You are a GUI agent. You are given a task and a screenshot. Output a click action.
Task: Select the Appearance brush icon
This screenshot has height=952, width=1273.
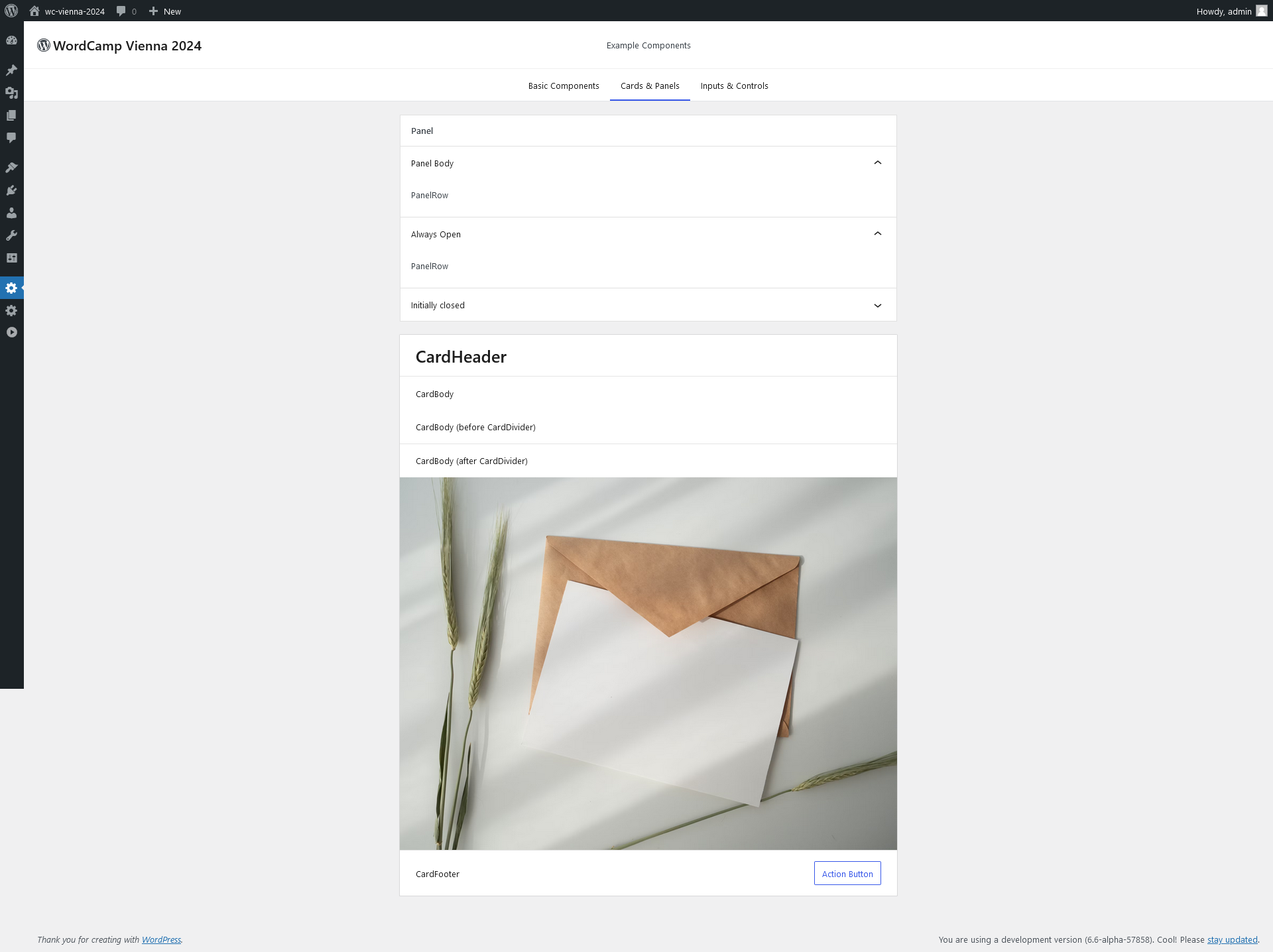(x=11, y=166)
